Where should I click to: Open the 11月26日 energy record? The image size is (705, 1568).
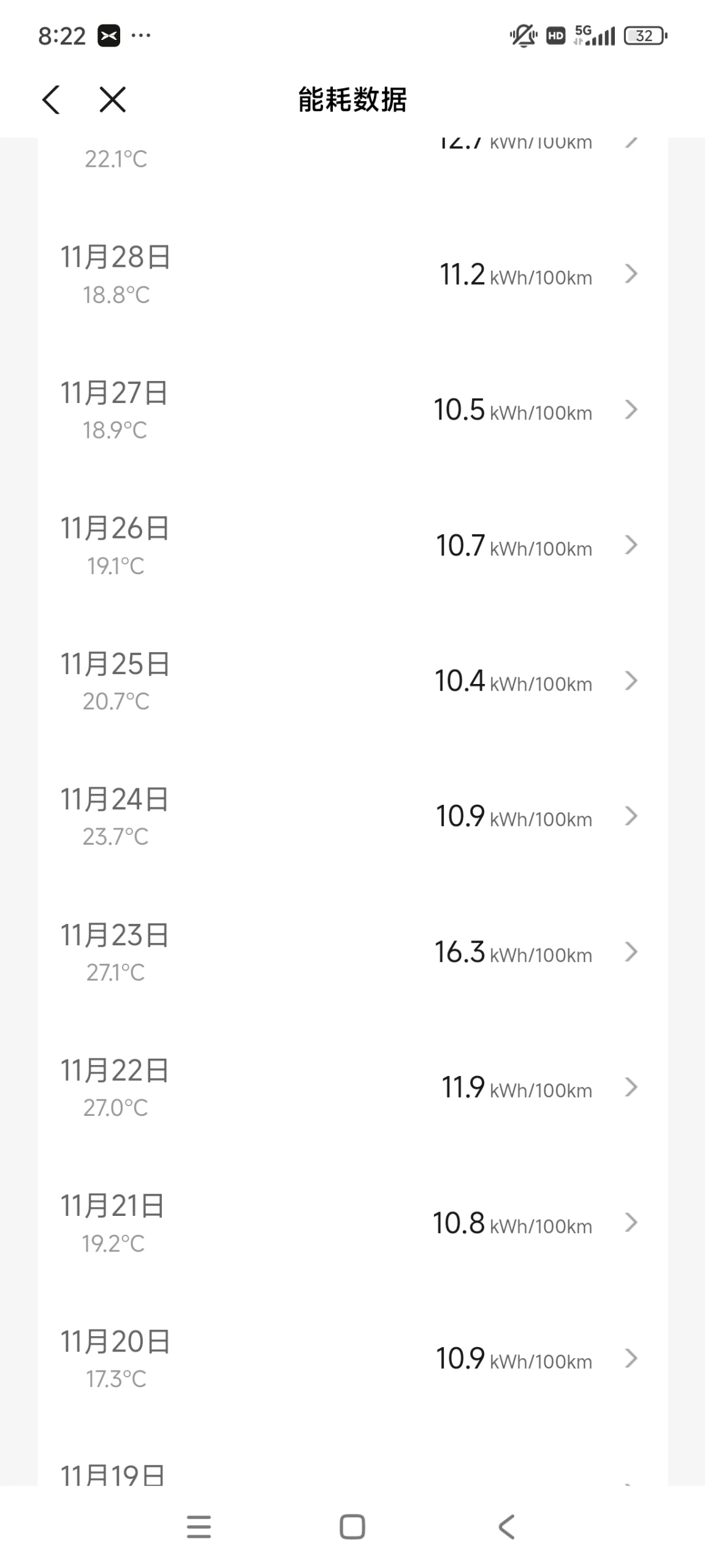coord(352,545)
